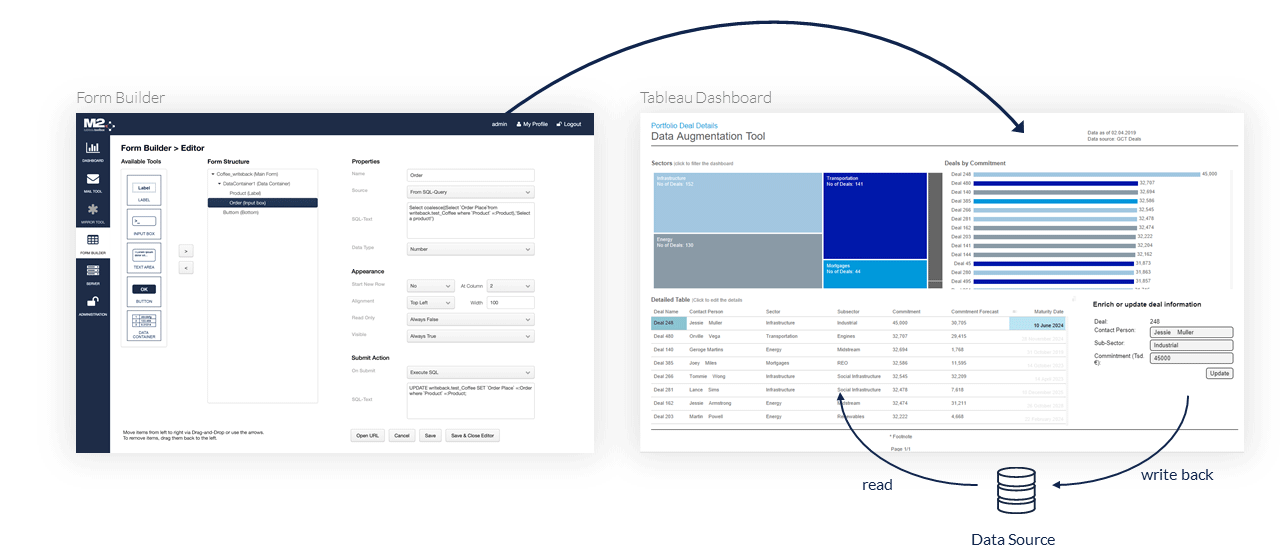Pick the Input Box tool
Screen dimensions: 1280x552
(x=144, y=224)
